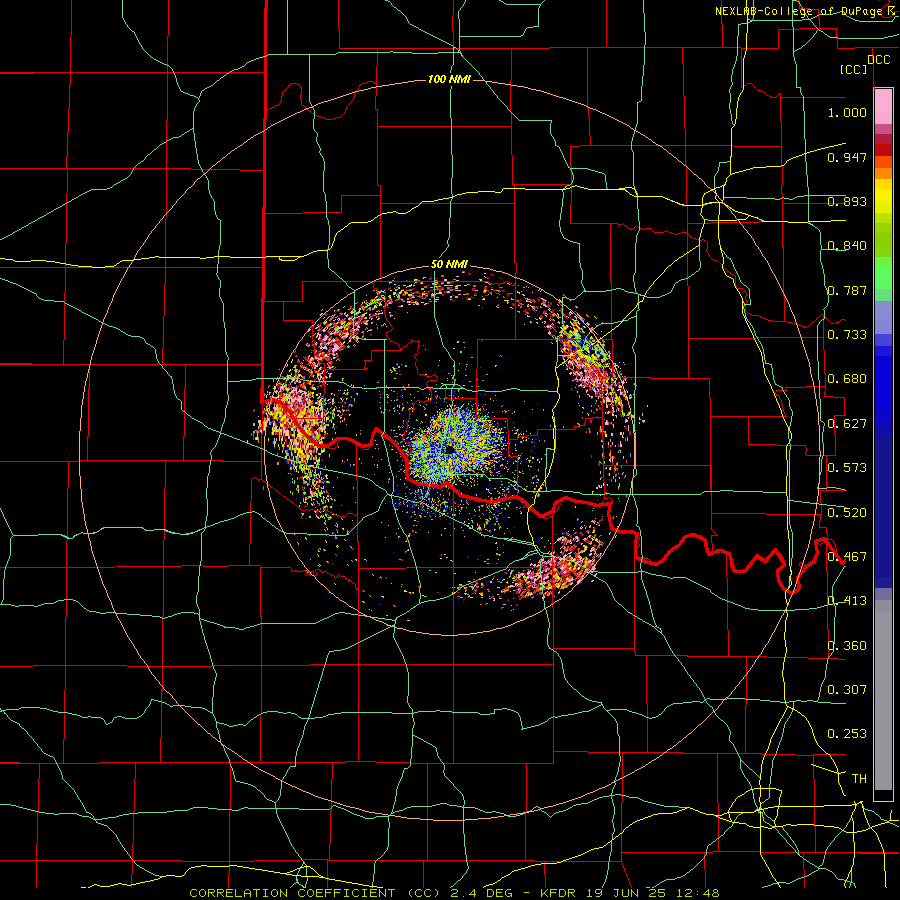Click the 0.733 legend value
The height and width of the screenshot is (900, 900).
(847, 335)
